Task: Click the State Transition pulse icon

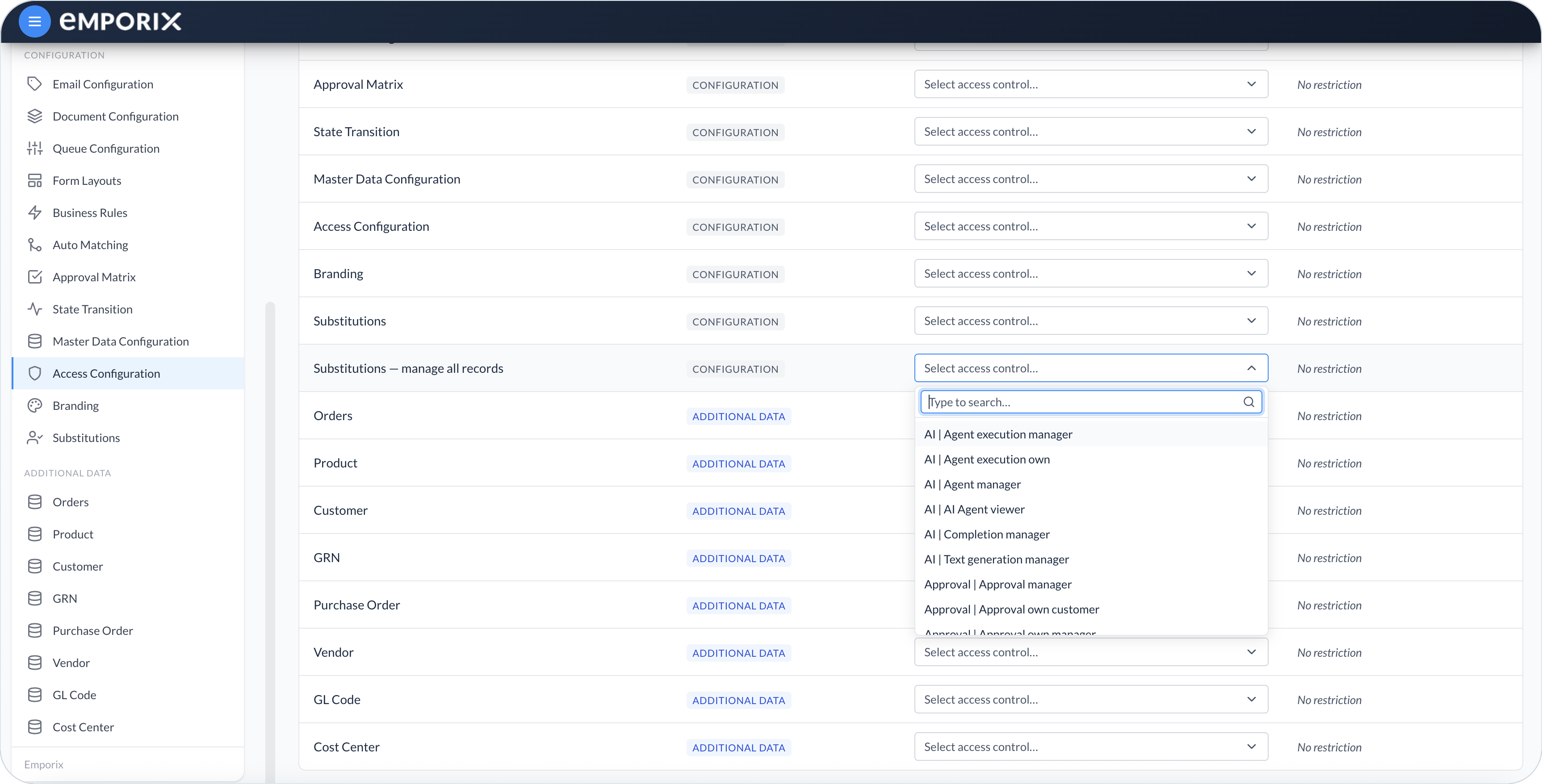Action: coord(35,309)
